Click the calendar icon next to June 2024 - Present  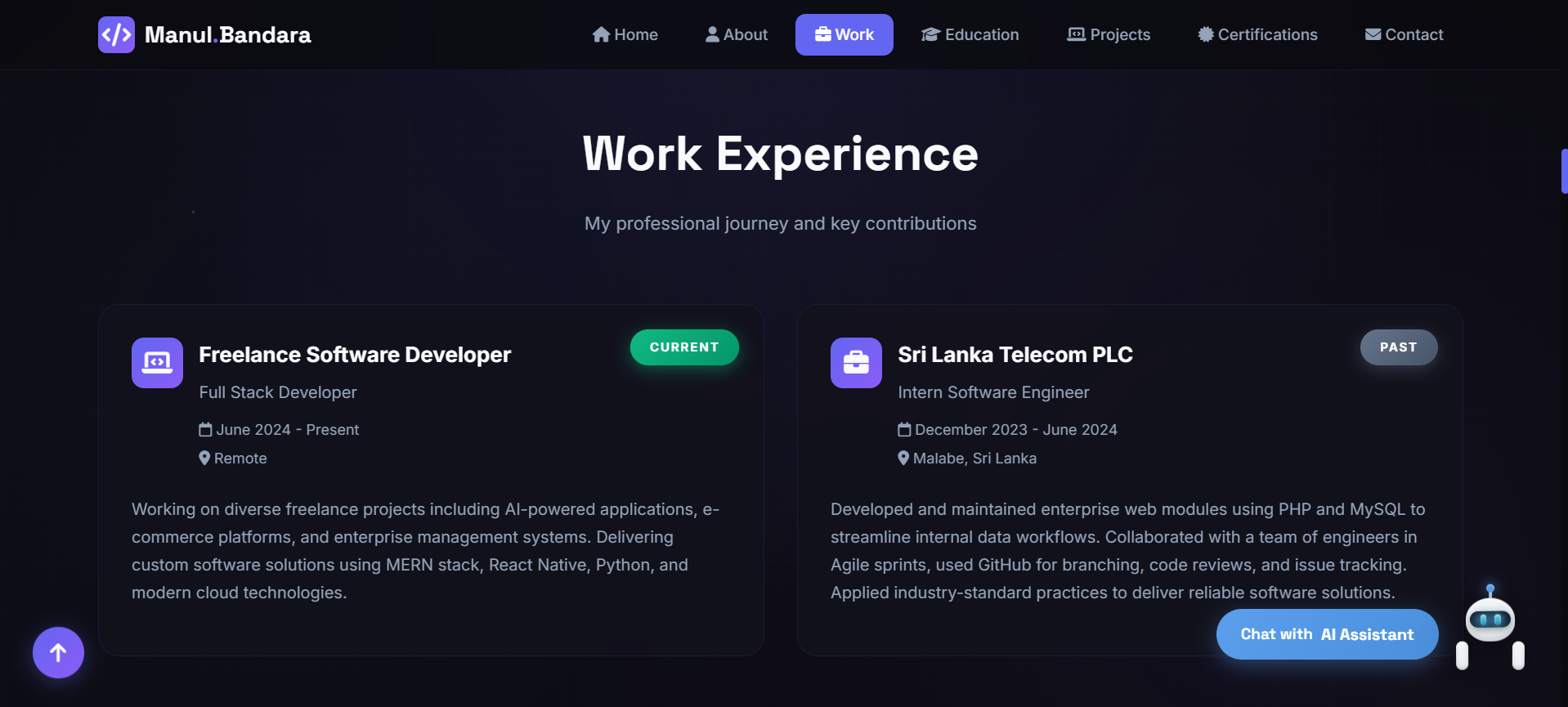[x=205, y=429]
